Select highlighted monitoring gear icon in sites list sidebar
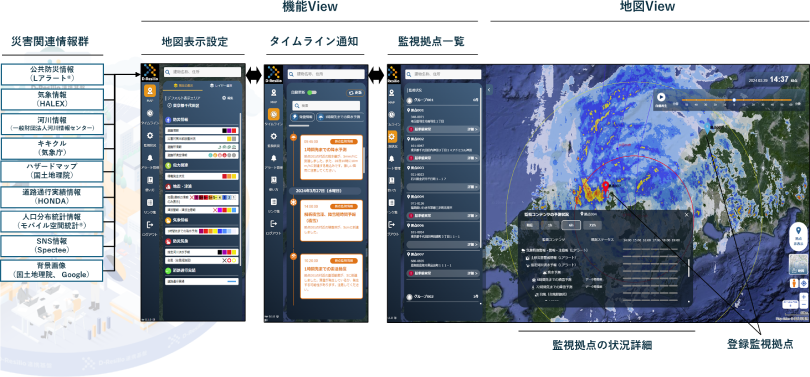Image resolution: width=810 pixels, height=377 pixels. coord(393,136)
